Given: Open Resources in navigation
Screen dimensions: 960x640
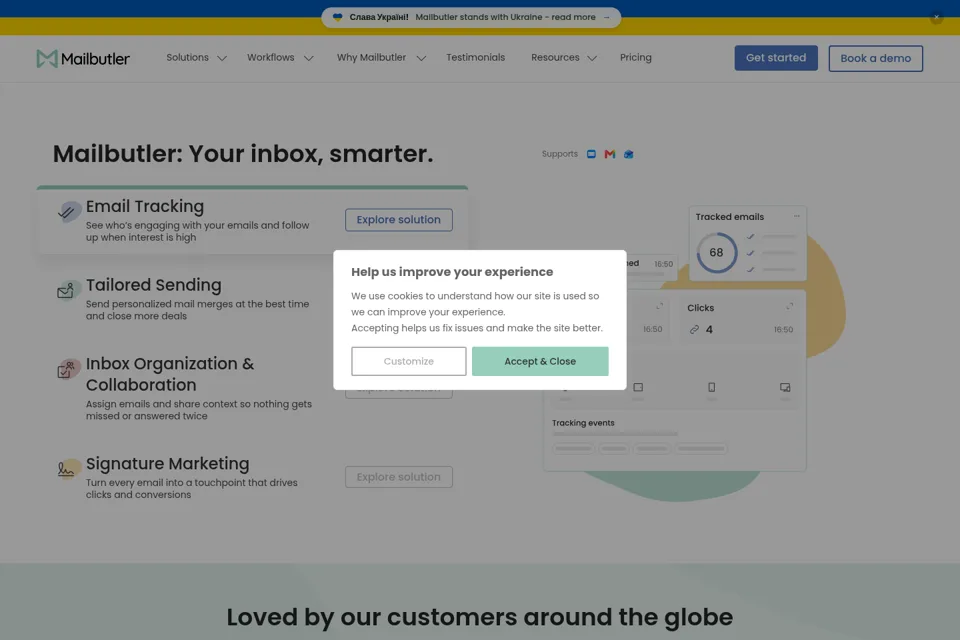Looking at the screenshot, I should point(555,58).
